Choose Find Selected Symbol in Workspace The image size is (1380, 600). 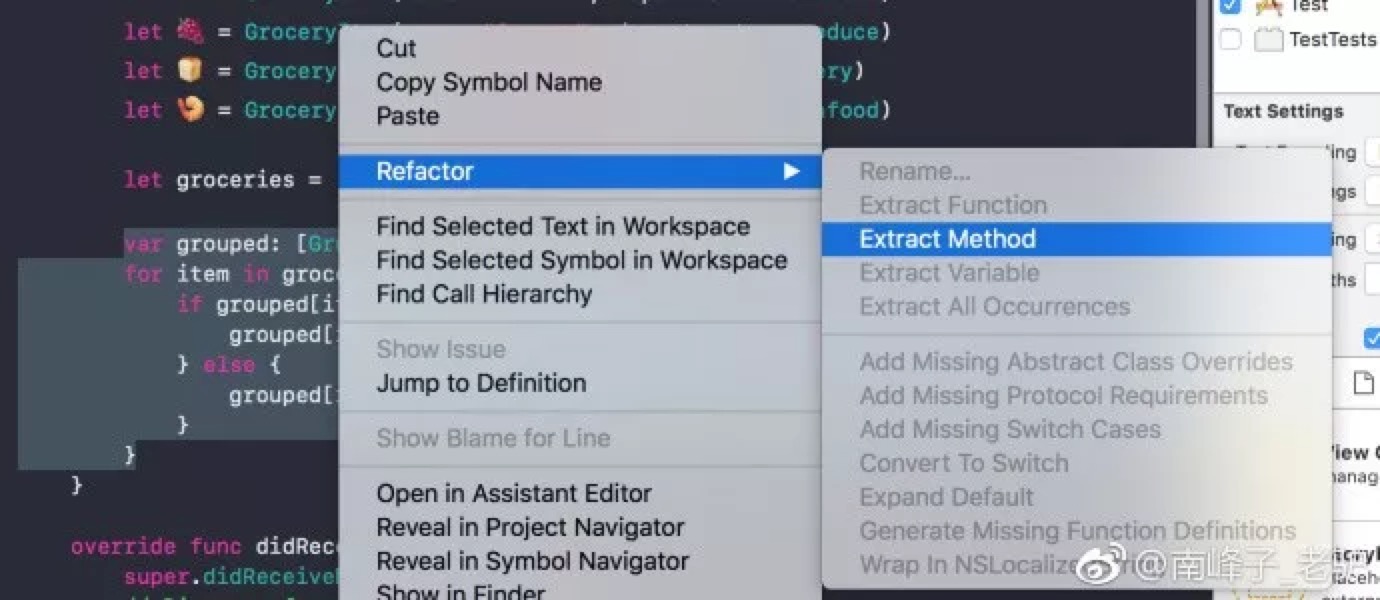[x=581, y=261]
